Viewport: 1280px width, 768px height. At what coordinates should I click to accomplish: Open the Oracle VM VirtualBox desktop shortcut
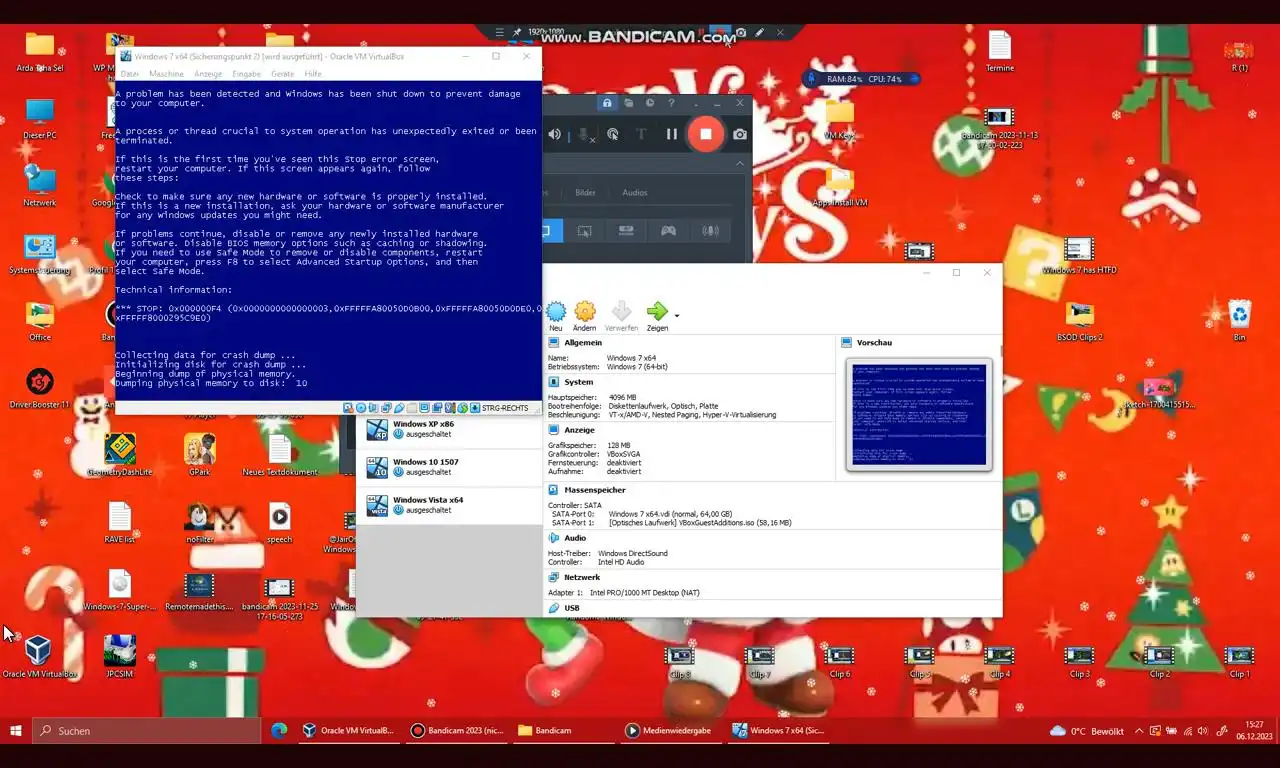pos(40,658)
